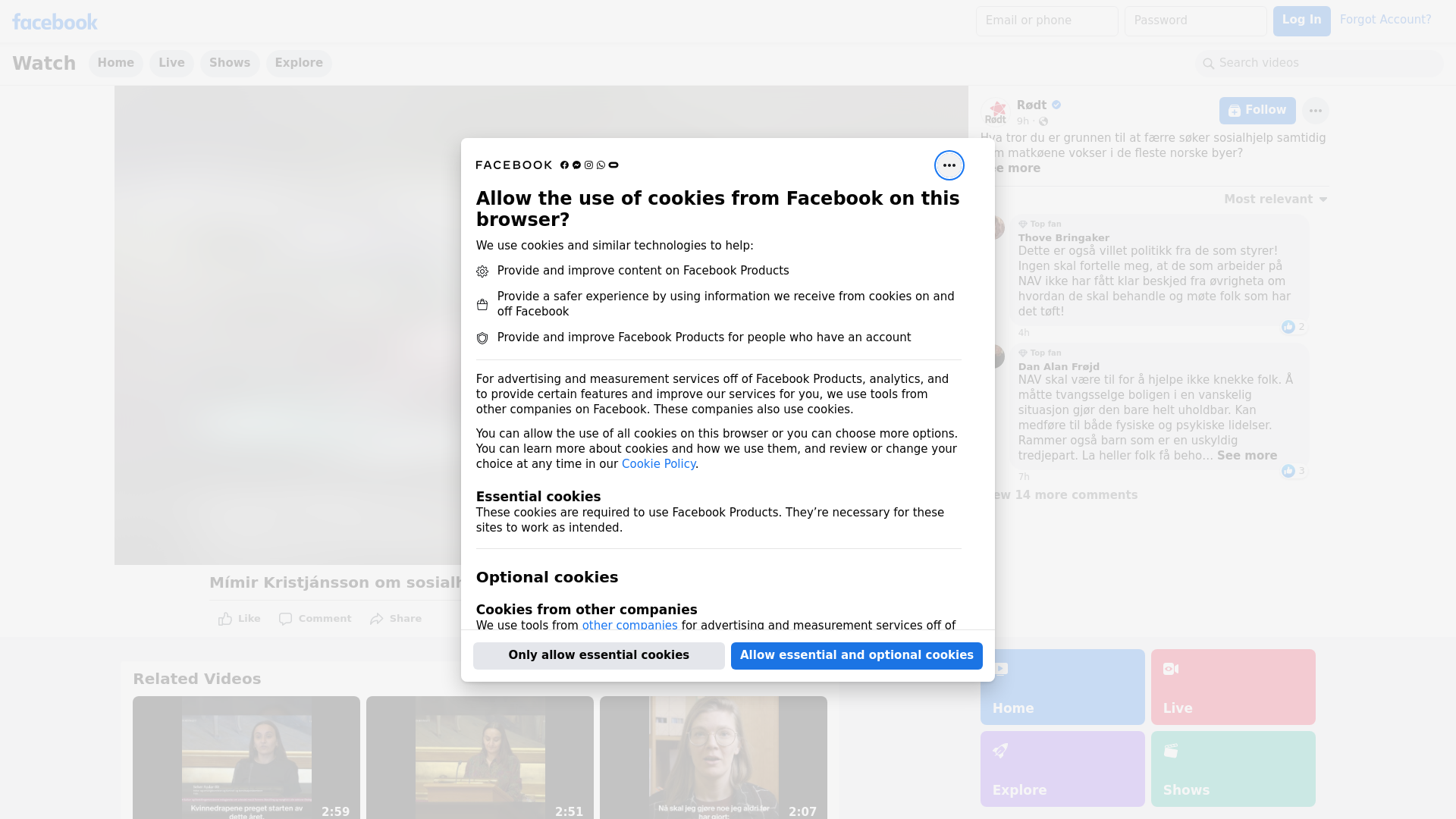Focus the Search videos field
The image size is (1456, 819).
[x=1319, y=64]
